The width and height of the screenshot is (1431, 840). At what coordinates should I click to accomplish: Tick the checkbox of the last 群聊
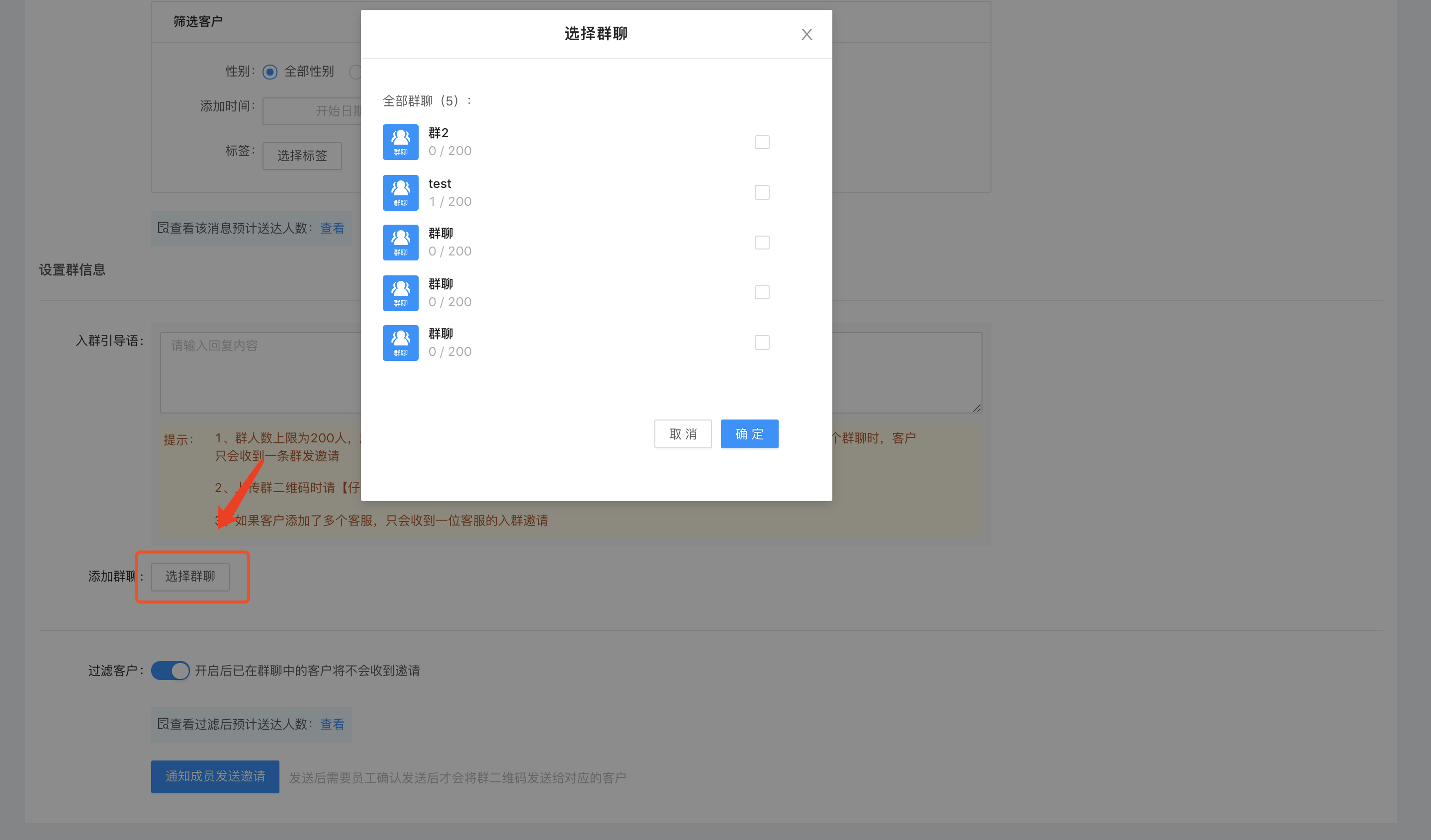[762, 343]
